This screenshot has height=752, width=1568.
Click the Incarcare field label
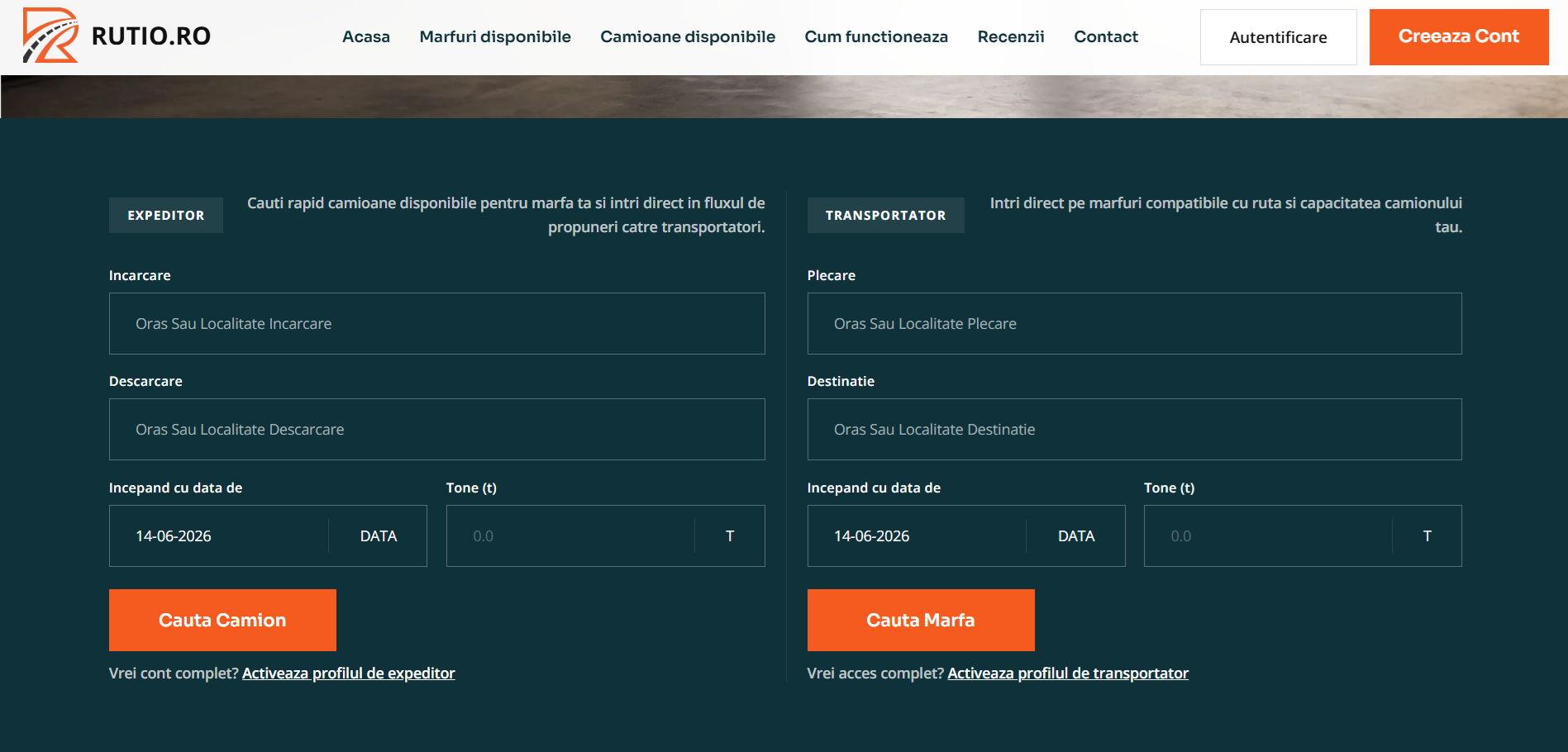point(140,275)
